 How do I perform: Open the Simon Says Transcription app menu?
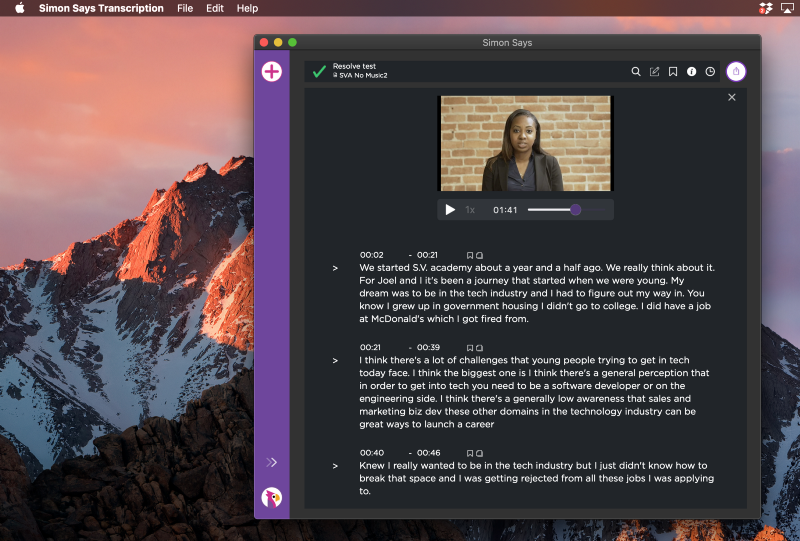[x=101, y=8]
